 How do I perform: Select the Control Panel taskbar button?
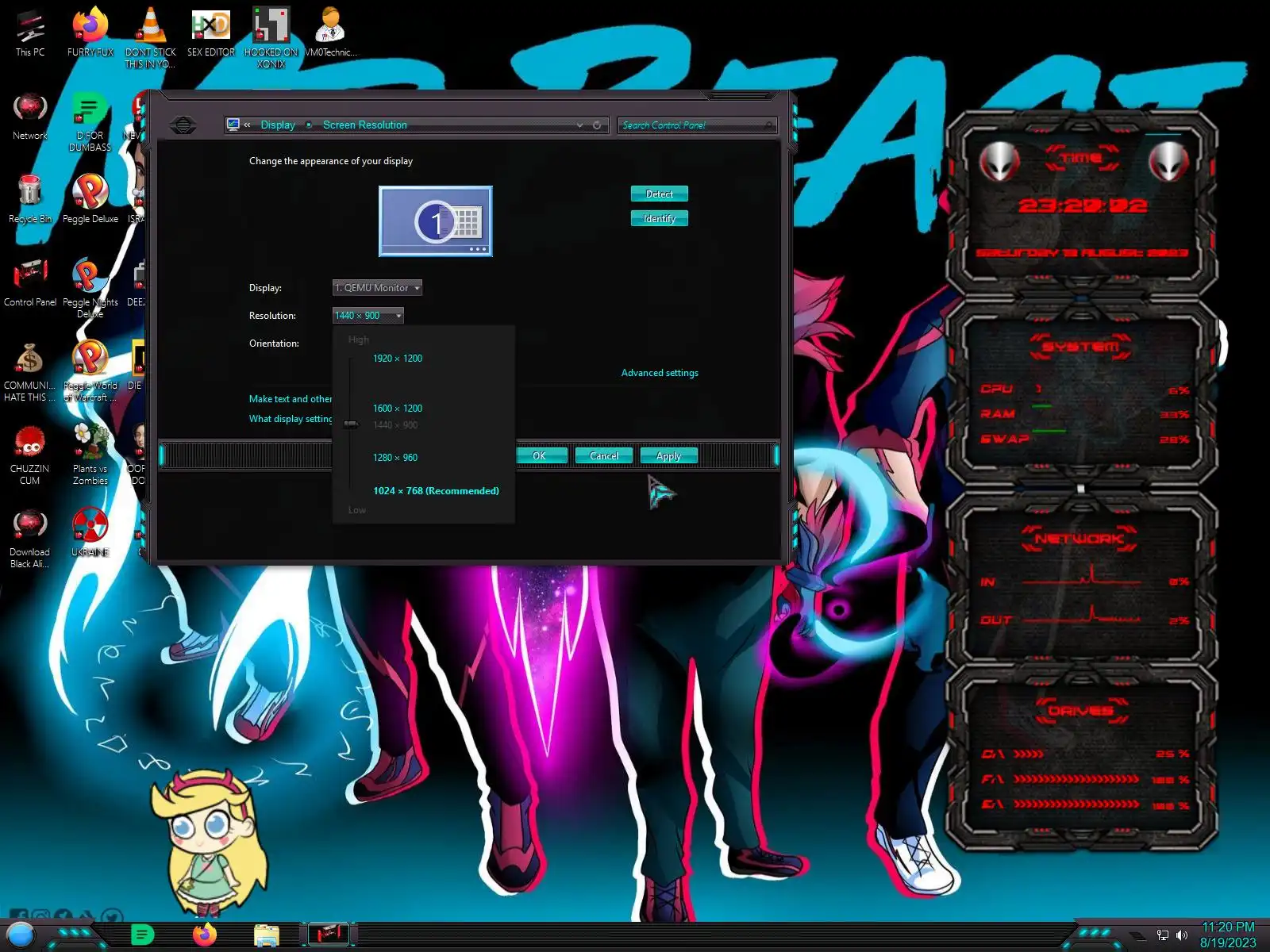[329, 935]
